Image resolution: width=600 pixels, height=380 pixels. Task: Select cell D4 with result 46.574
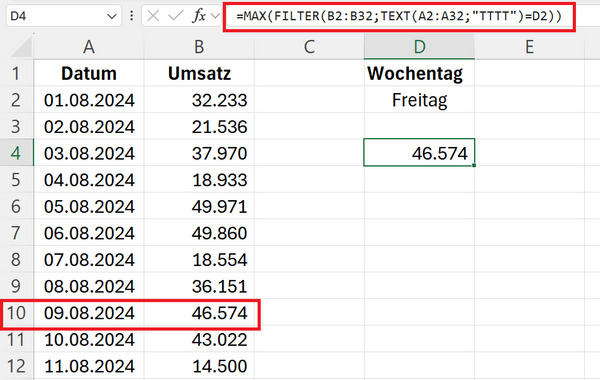419,153
